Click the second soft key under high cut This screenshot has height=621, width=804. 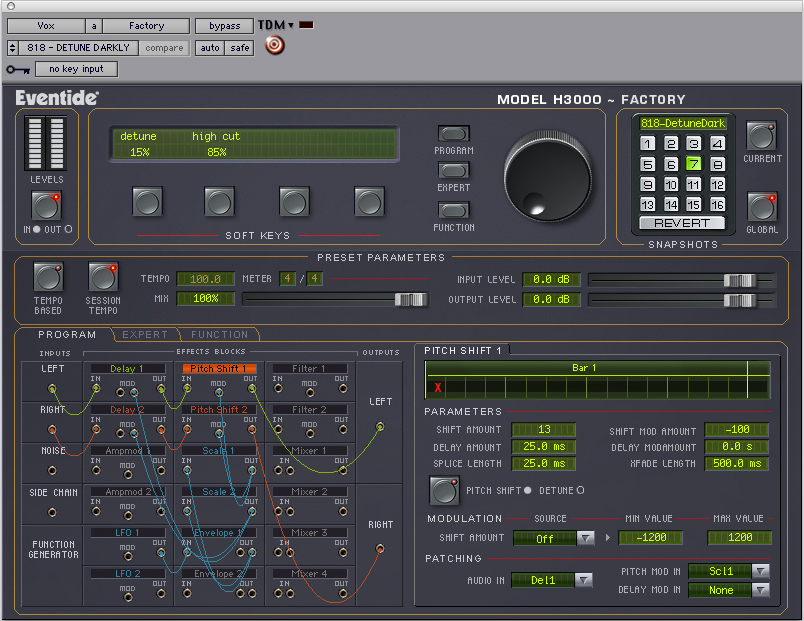(219, 202)
